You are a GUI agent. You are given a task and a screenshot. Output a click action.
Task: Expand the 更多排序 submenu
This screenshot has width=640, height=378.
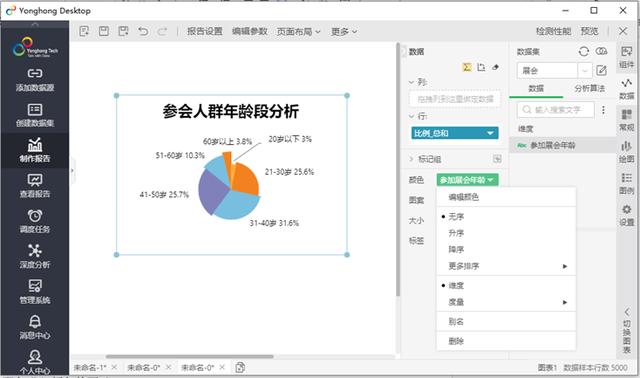click(x=506, y=266)
